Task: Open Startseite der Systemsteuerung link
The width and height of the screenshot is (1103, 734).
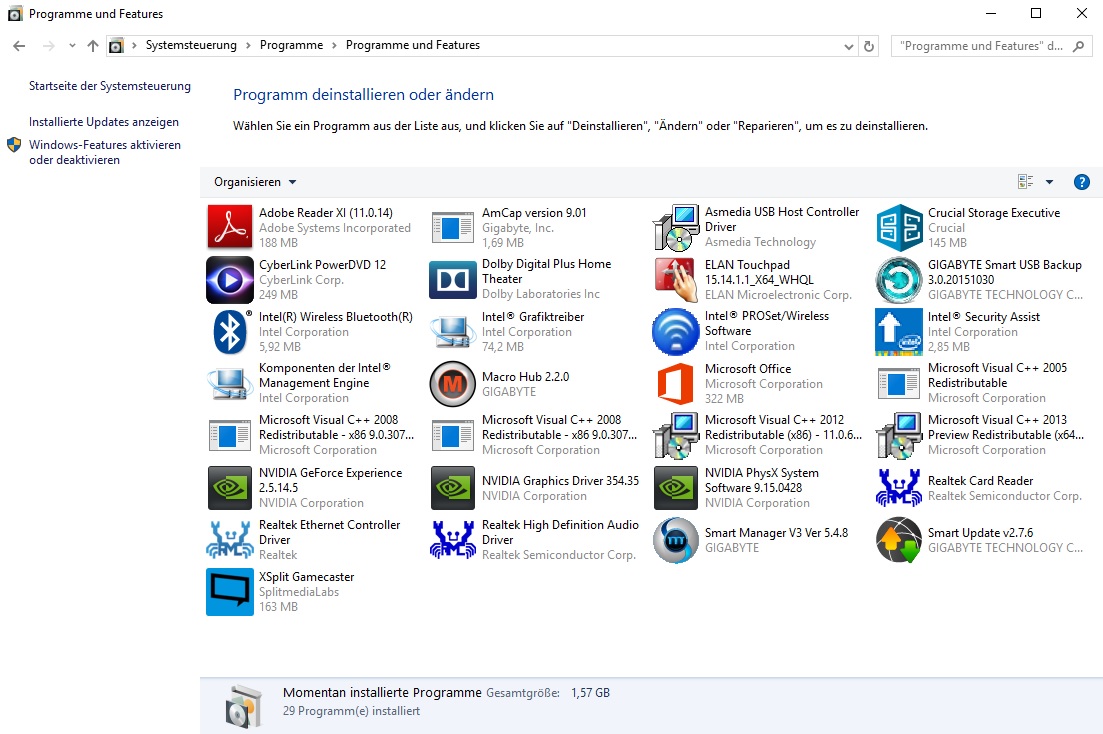Action: pos(110,86)
